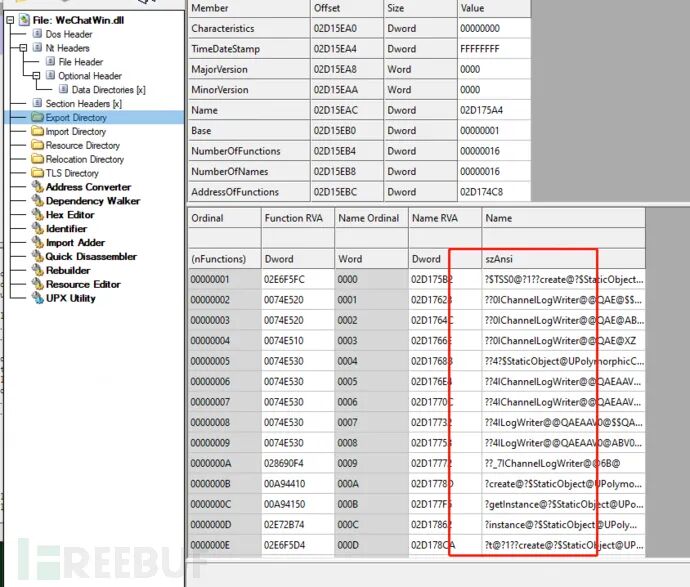
Task: Click the Offset column header
Action: tap(347, 8)
